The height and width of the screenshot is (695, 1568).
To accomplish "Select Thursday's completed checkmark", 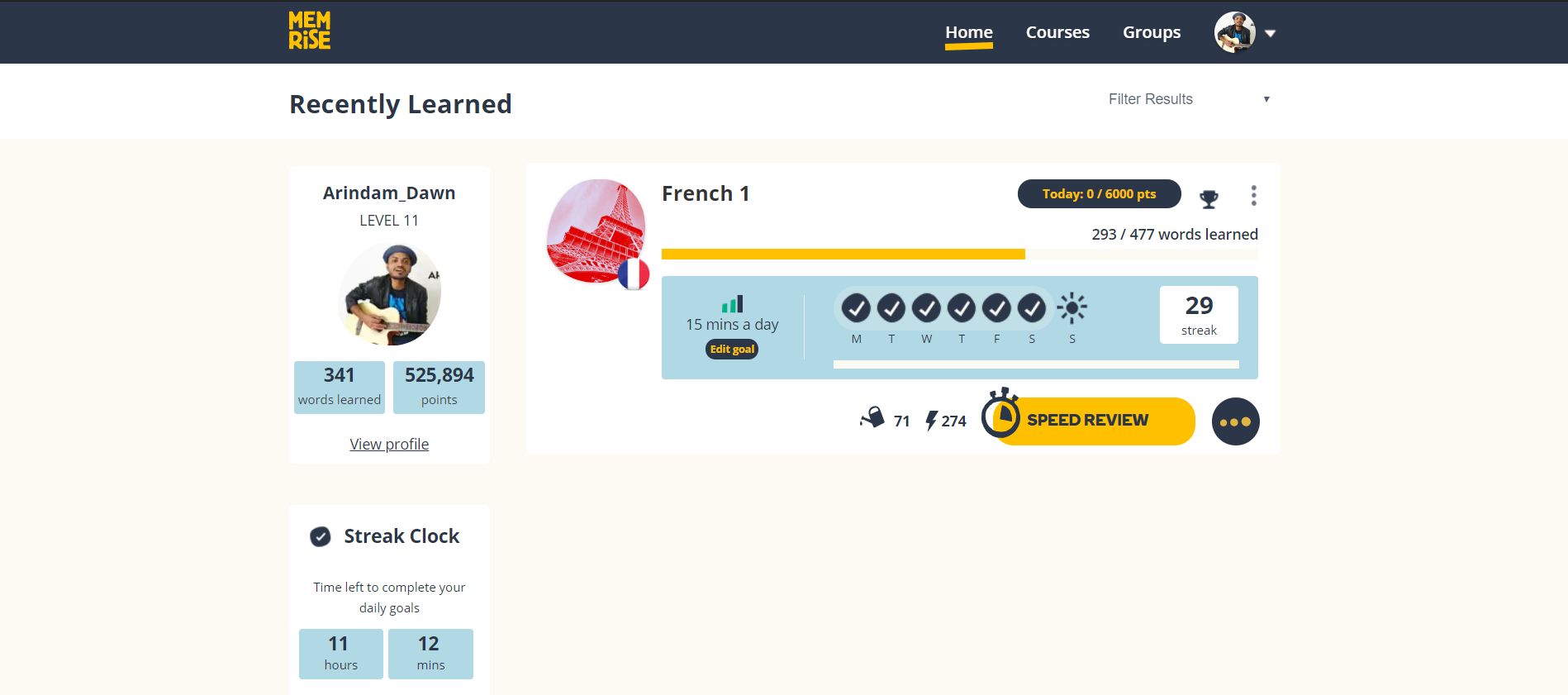I will [x=961, y=308].
